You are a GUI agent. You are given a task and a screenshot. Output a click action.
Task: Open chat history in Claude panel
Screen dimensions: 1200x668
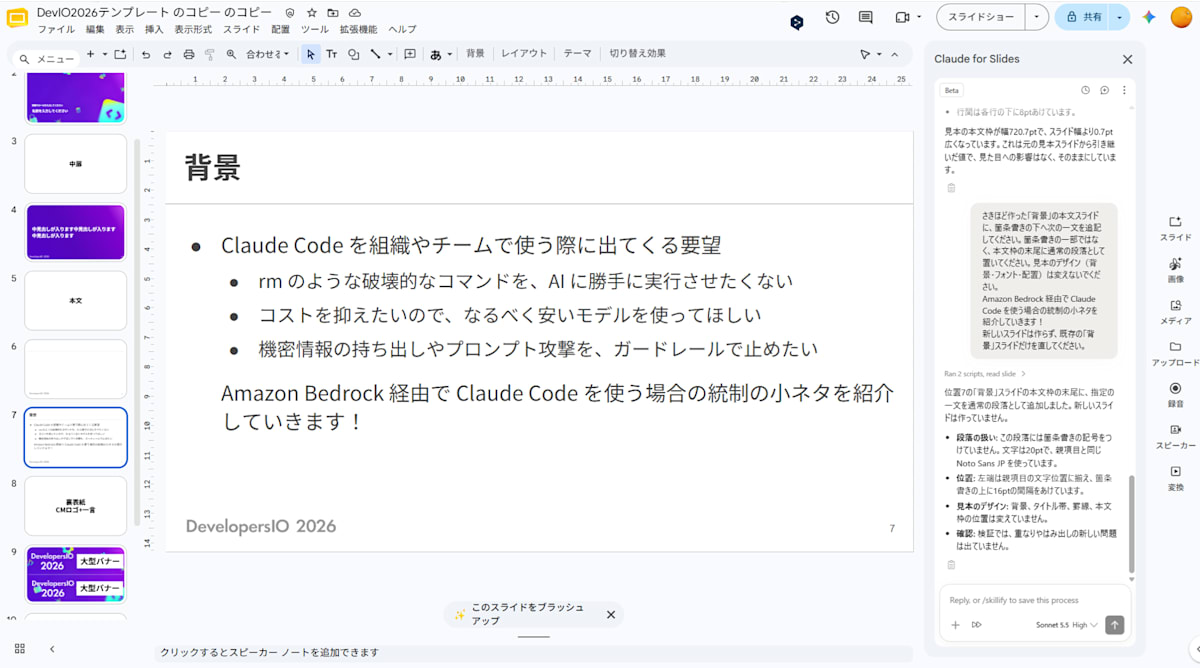[x=1085, y=90]
